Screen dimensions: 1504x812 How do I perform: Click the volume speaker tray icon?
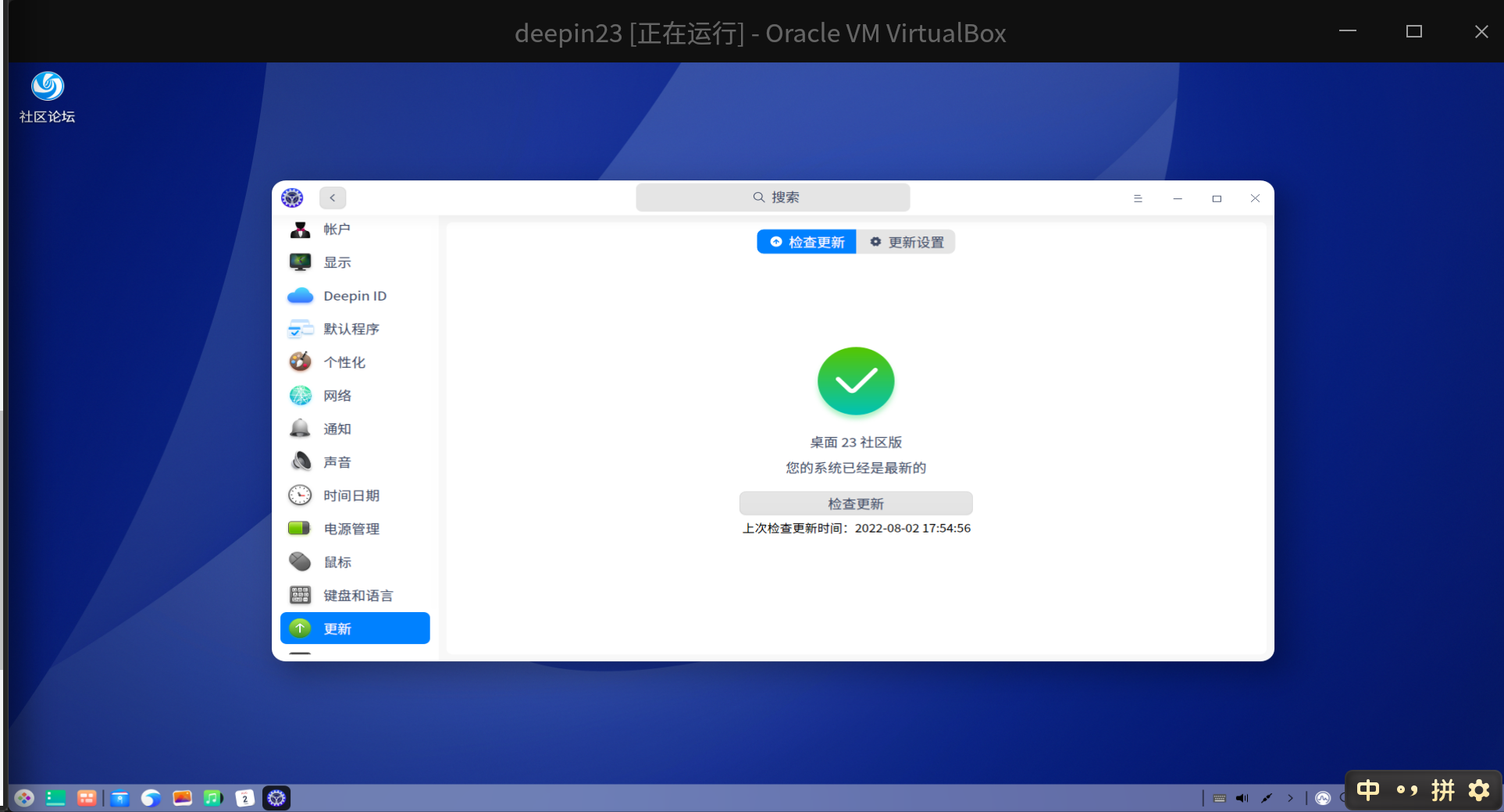pos(1242,798)
